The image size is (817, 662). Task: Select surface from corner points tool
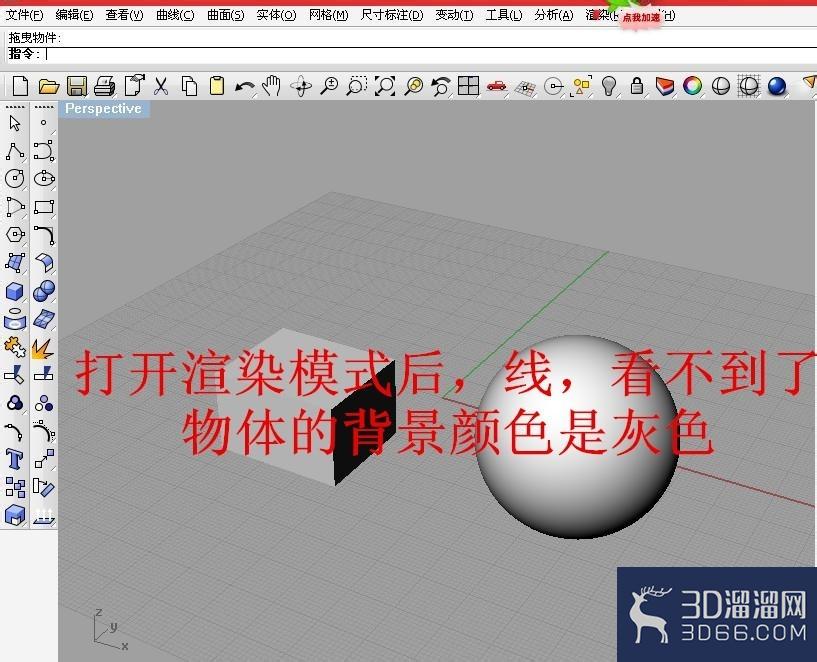click(x=15, y=263)
